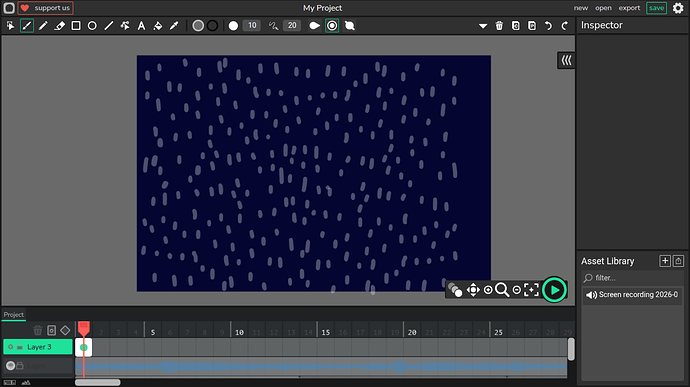Image resolution: width=690 pixels, height=387 pixels.
Task: Select the Pencil tool
Action: [x=43, y=26]
